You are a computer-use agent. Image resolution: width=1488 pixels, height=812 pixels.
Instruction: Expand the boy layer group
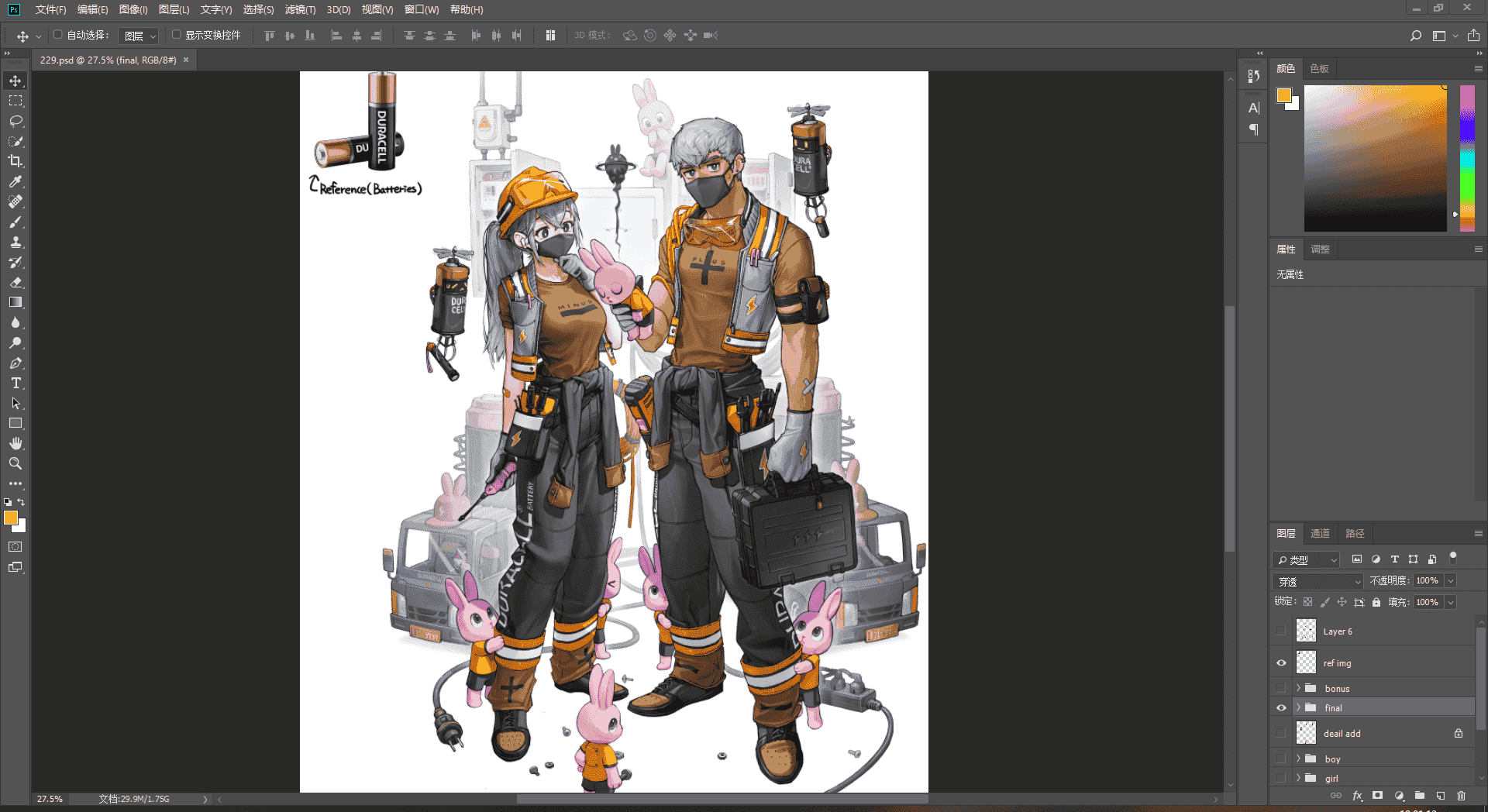(1298, 759)
